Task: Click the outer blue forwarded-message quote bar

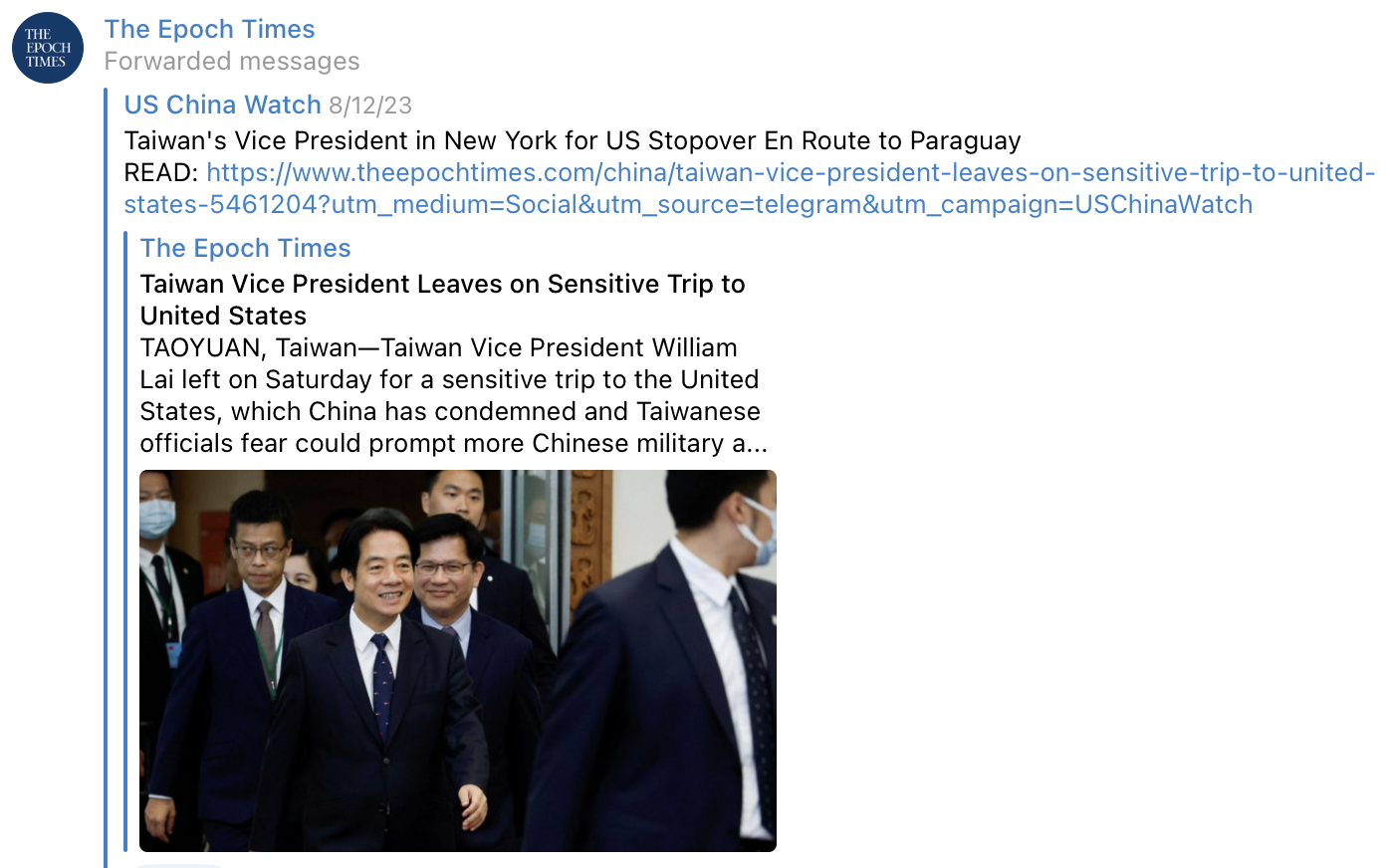Action: pyautogui.click(x=106, y=478)
